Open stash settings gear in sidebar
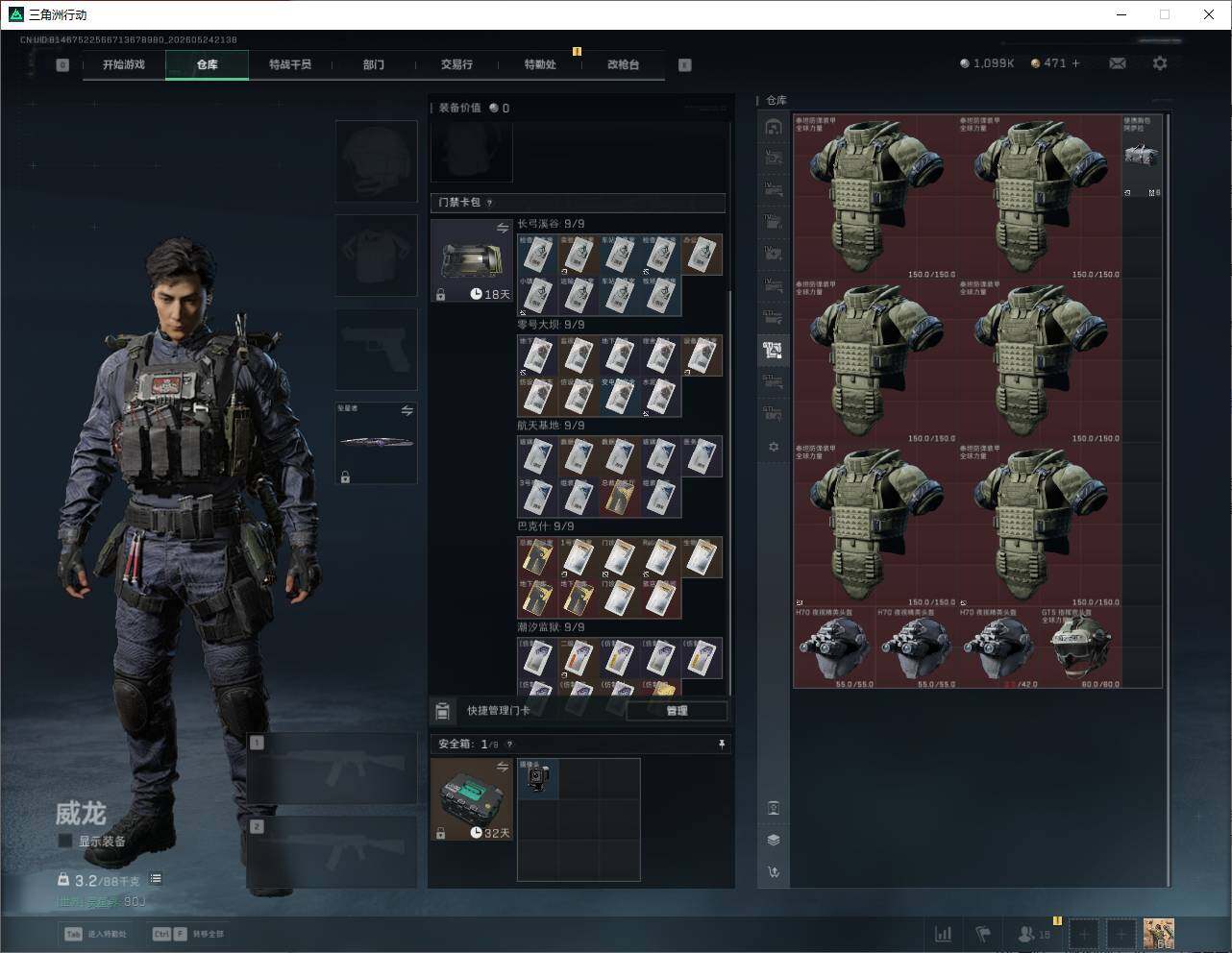The image size is (1232, 953). point(774,447)
